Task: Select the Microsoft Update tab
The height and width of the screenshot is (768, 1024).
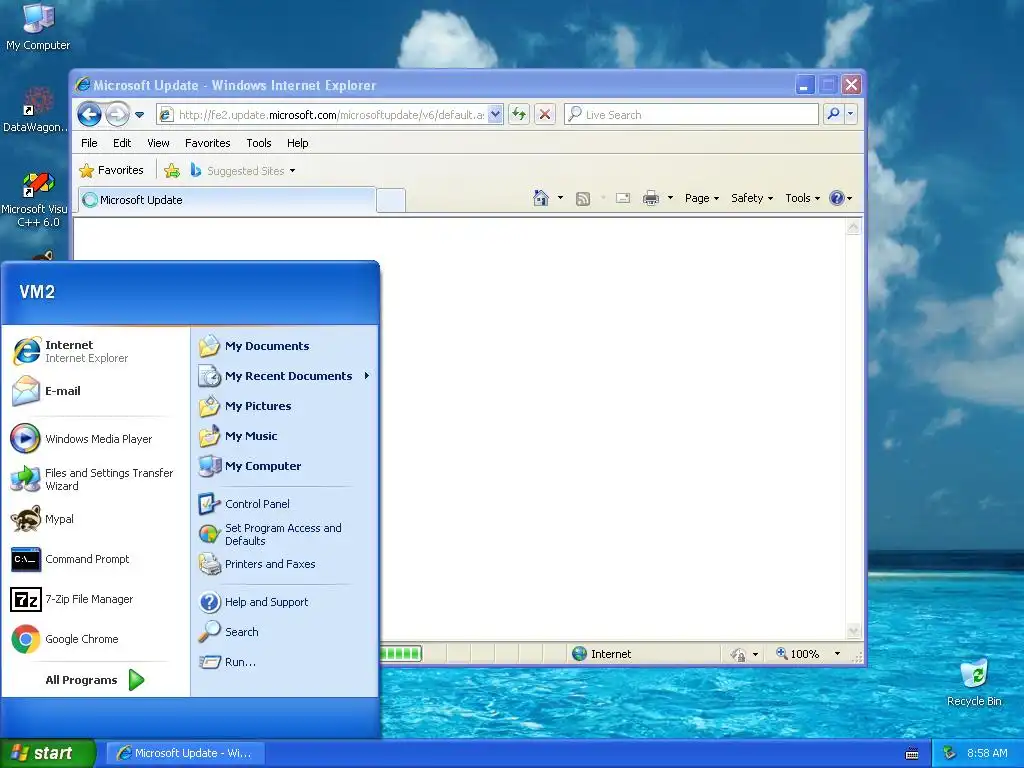Action: point(227,200)
